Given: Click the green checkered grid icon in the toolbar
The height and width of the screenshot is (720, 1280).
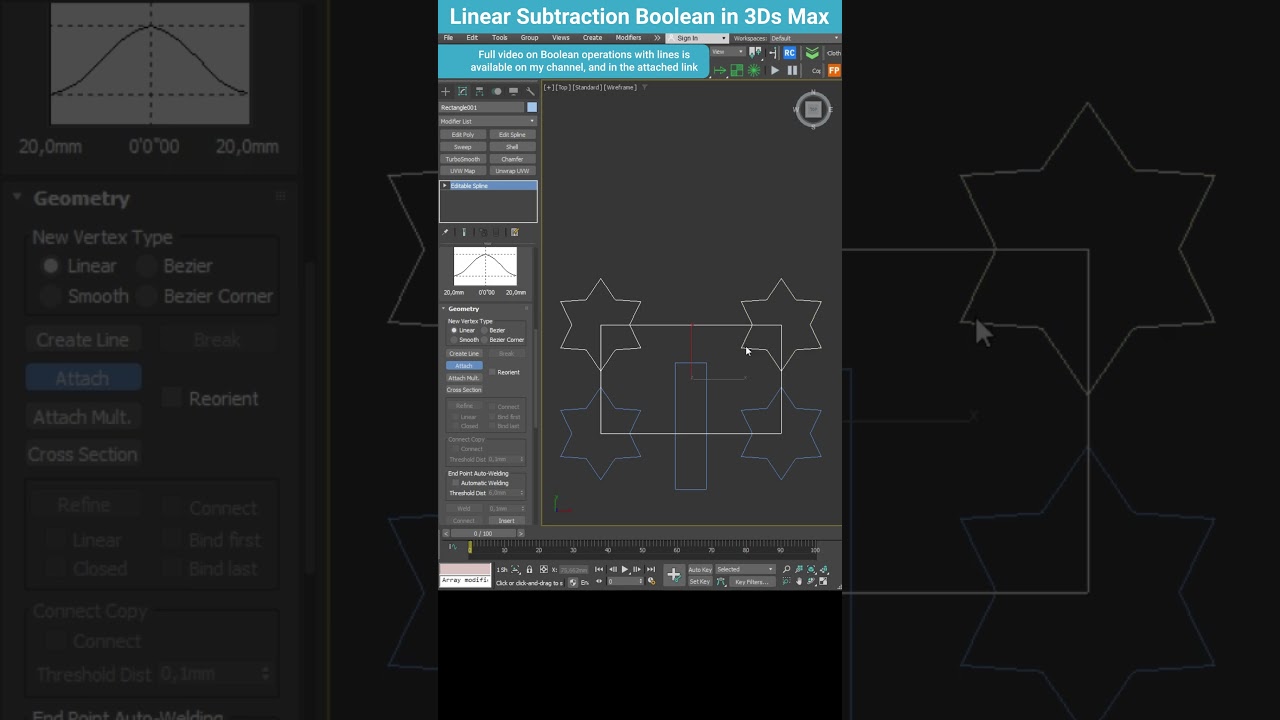Looking at the screenshot, I should pos(737,70).
